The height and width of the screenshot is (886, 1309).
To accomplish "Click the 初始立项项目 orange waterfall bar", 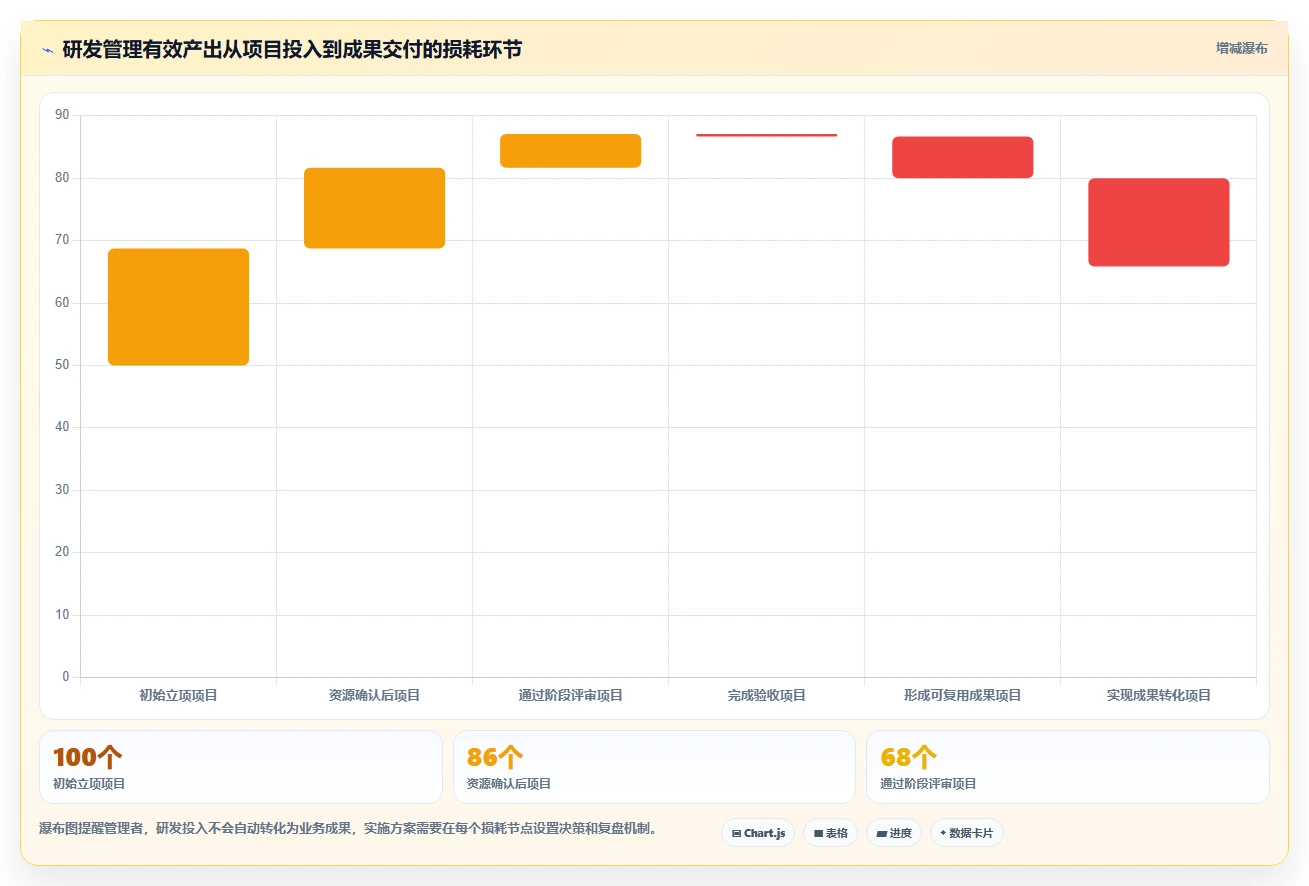I will tap(178, 307).
